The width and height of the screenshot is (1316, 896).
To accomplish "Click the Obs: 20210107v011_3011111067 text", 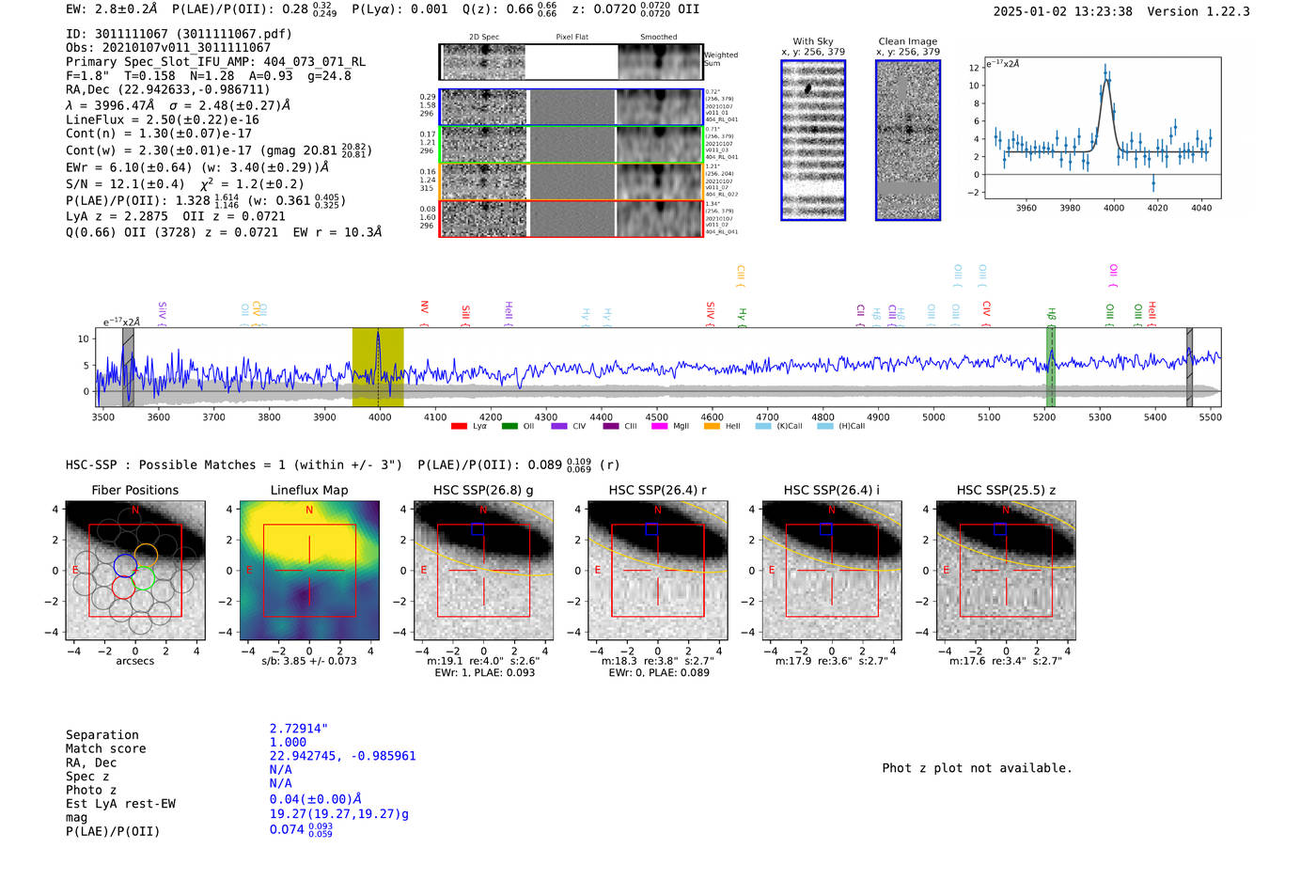I will pyautogui.click(x=168, y=48).
